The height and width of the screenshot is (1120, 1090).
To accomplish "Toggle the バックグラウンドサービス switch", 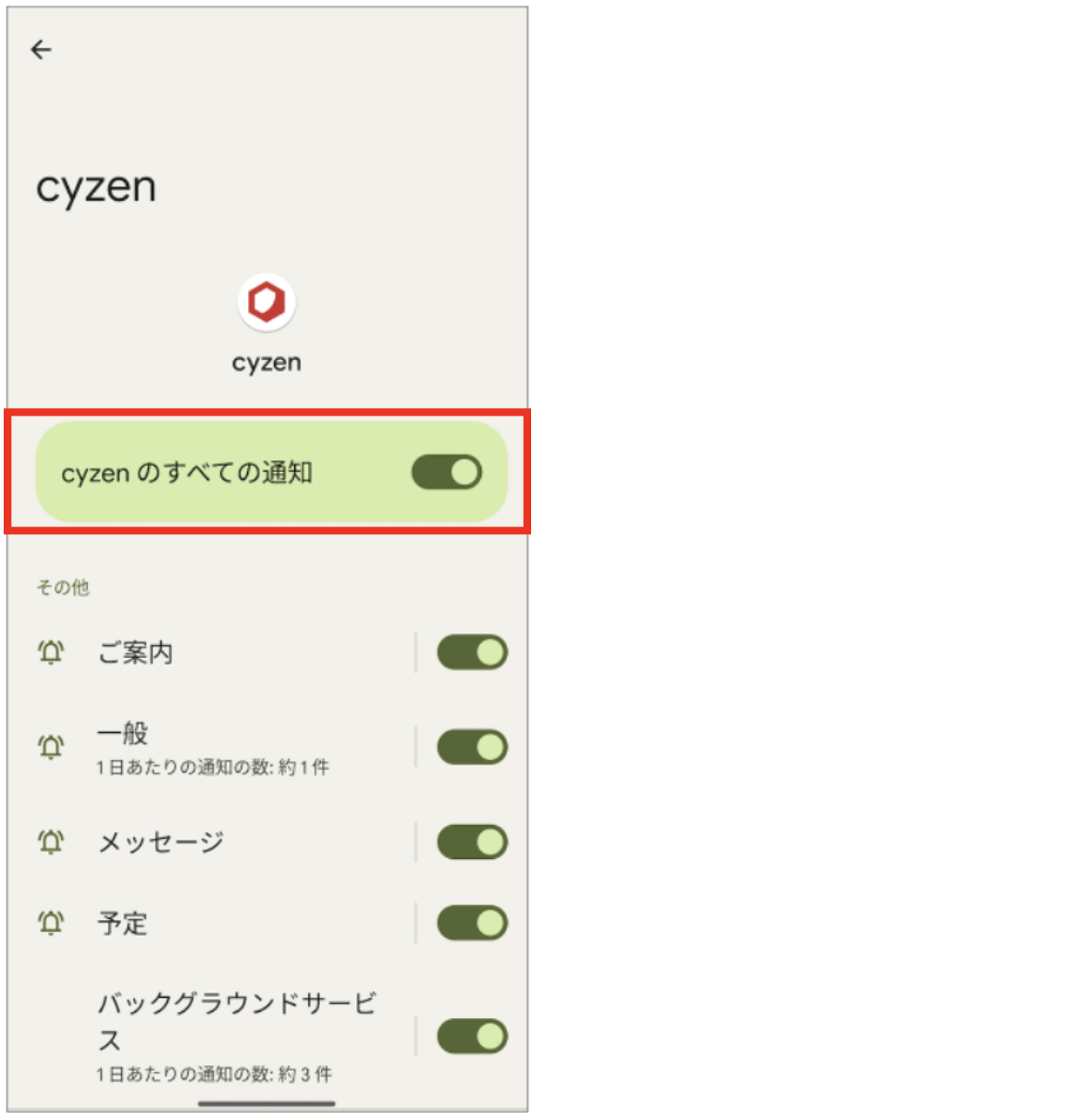I will pos(472,1036).
